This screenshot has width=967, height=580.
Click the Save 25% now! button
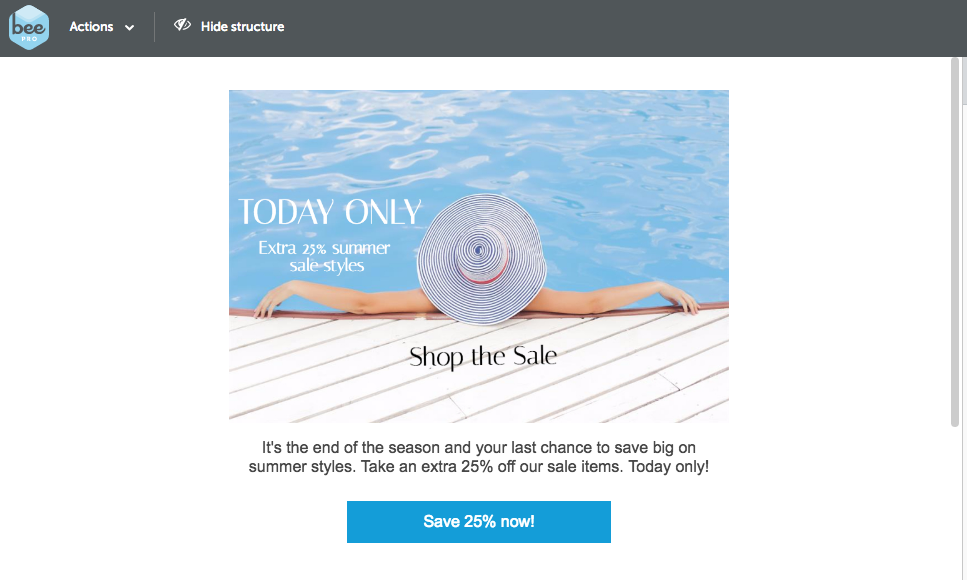pos(479,522)
